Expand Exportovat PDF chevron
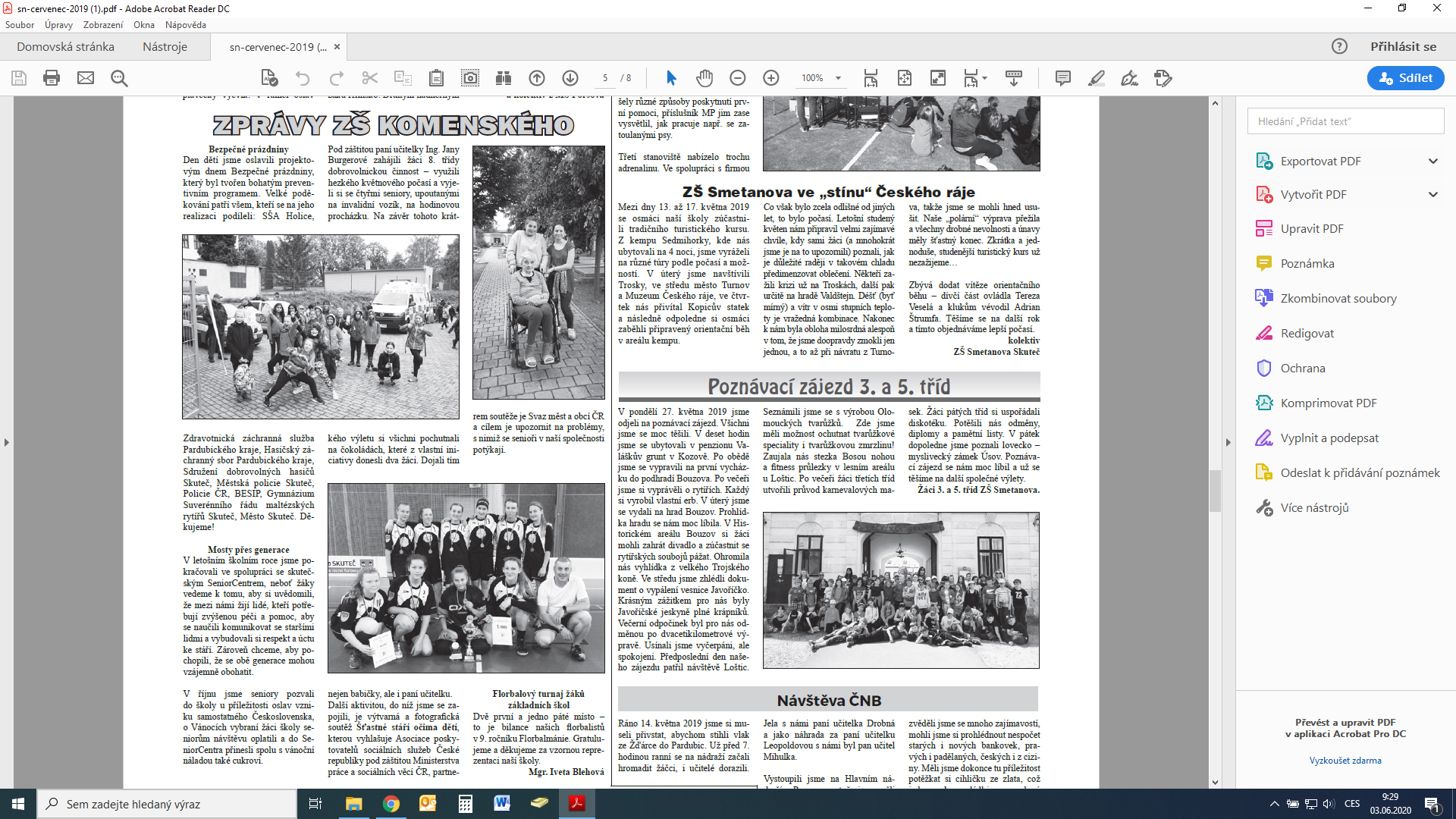1456x819 pixels. click(1432, 161)
